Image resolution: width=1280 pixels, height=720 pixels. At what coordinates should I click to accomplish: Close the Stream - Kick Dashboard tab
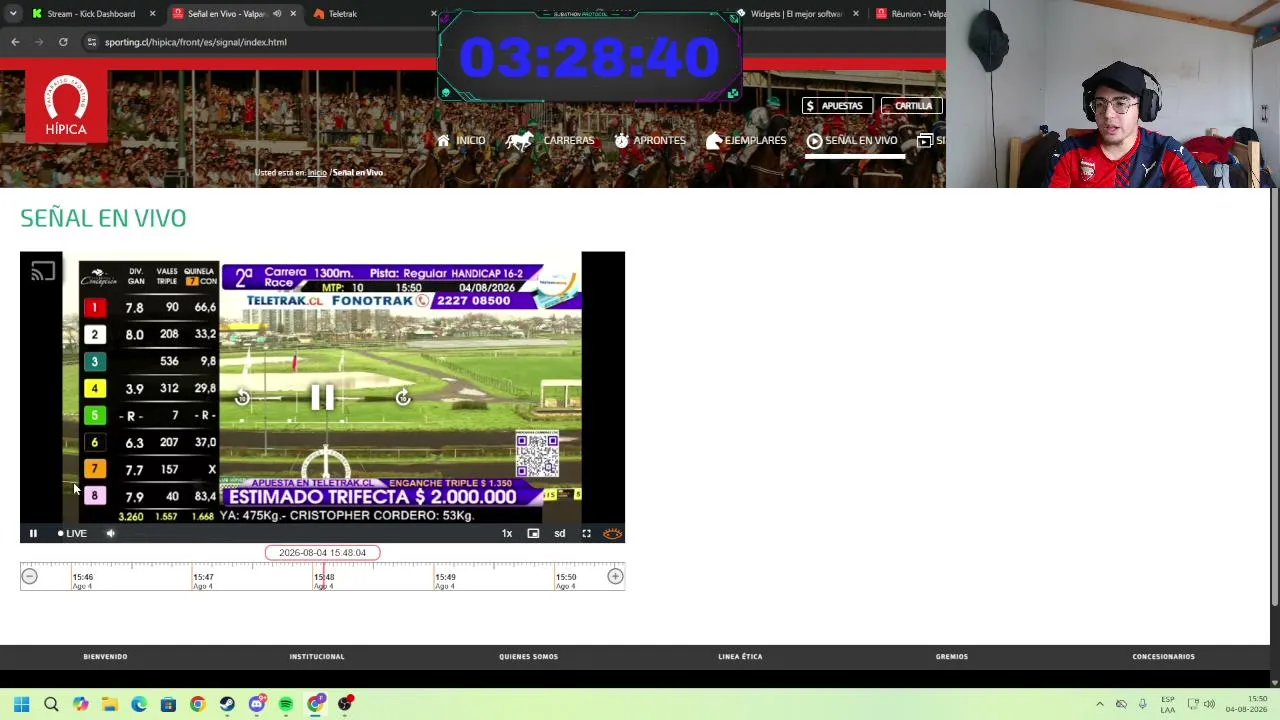pyautogui.click(x=152, y=14)
